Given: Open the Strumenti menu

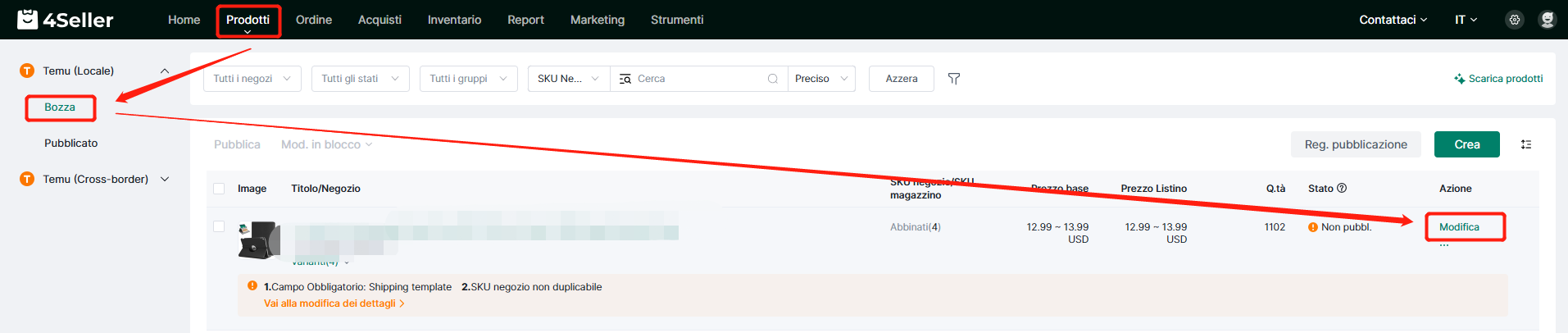Looking at the screenshot, I should [677, 20].
